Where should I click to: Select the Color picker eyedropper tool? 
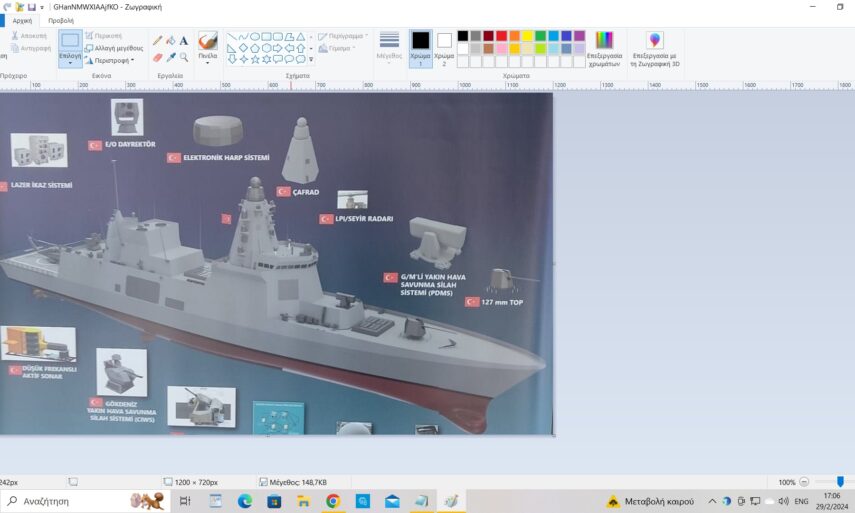tap(170, 57)
